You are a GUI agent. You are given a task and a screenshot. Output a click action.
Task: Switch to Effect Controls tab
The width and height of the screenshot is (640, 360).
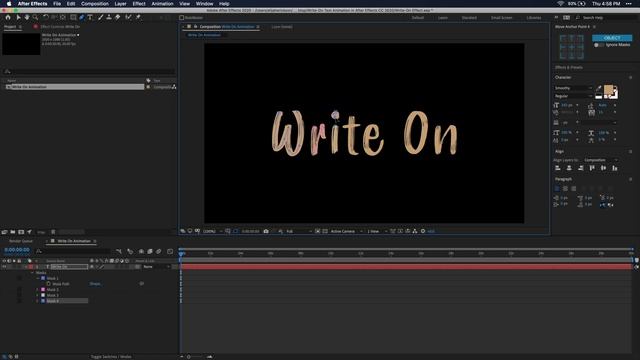pos(60,27)
